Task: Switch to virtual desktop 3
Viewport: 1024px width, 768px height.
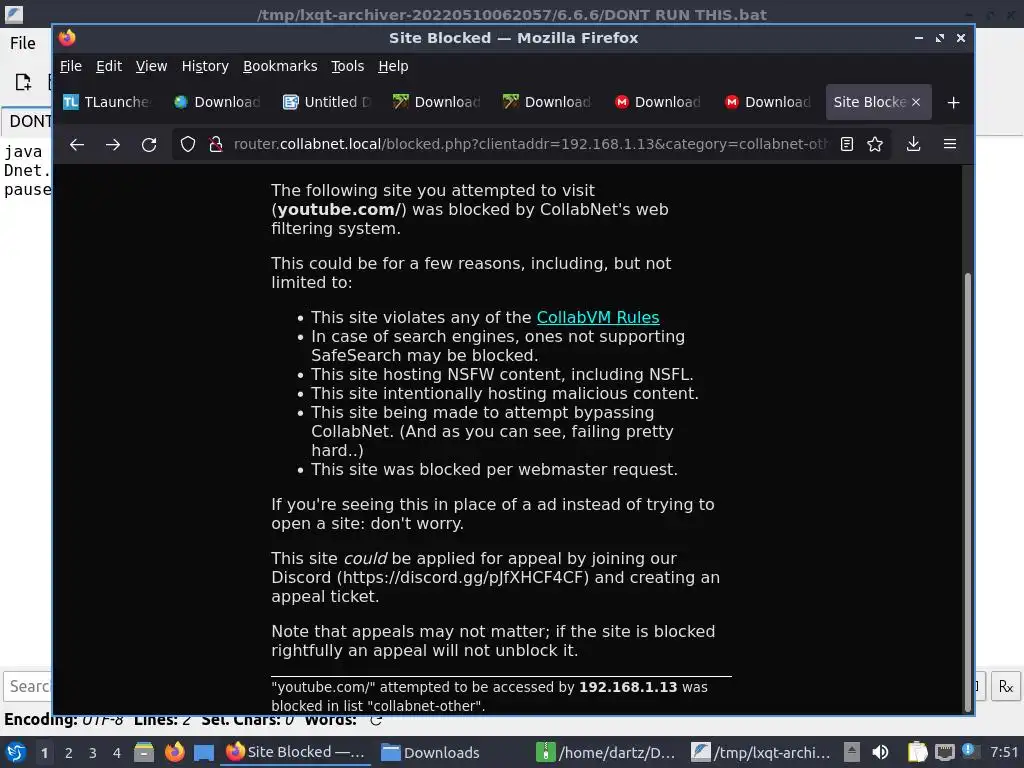Action: pyautogui.click(x=93, y=753)
